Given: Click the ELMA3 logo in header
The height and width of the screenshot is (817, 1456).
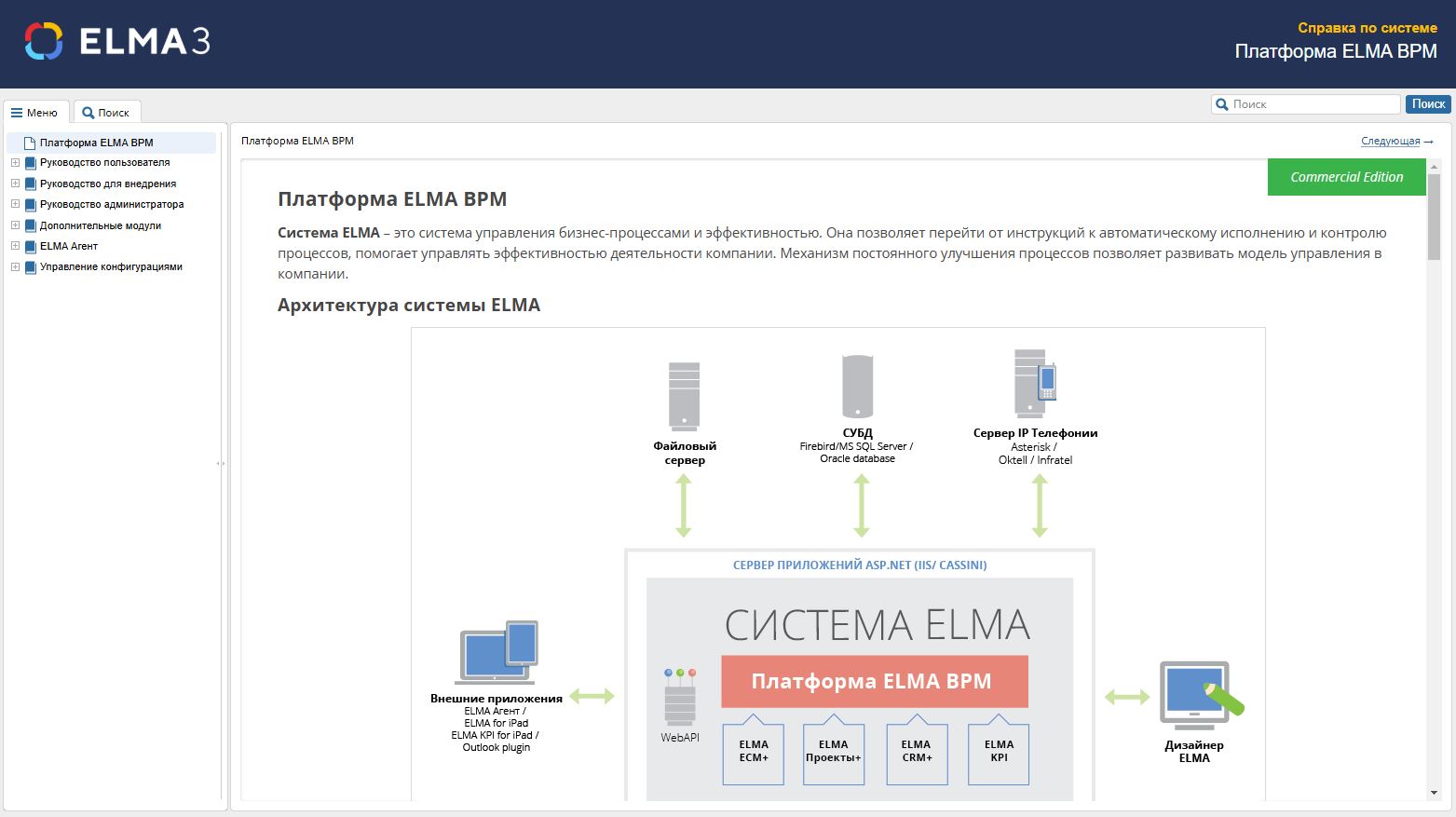Looking at the screenshot, I should coord(117,42).
